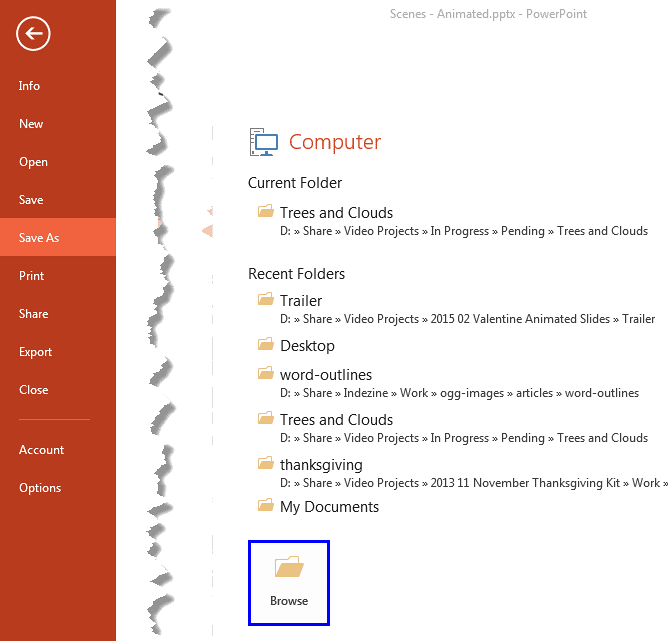The width and height of the screenshot is (668, 641).
Task: Open PowerPoint Options
Action: (40, 488)
